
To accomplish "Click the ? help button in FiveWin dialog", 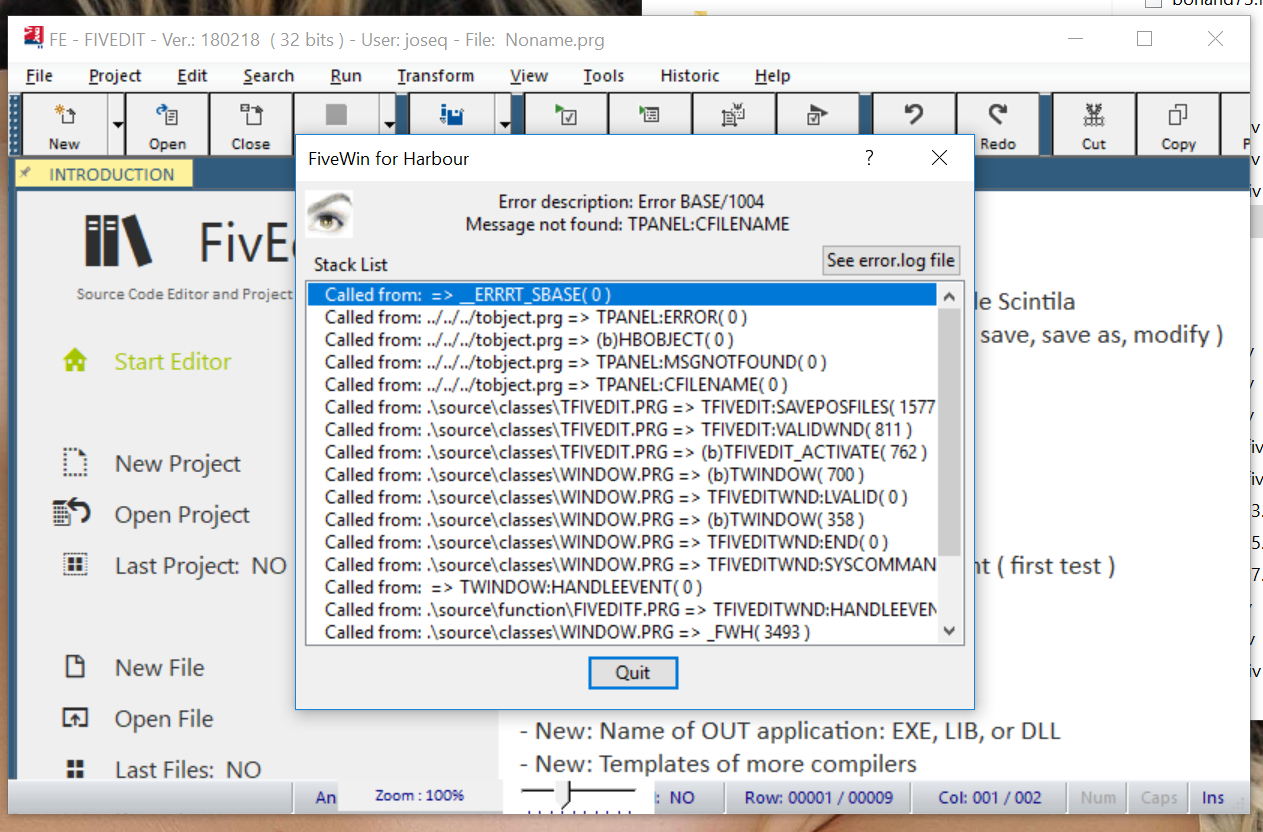I will coord(869,158).
